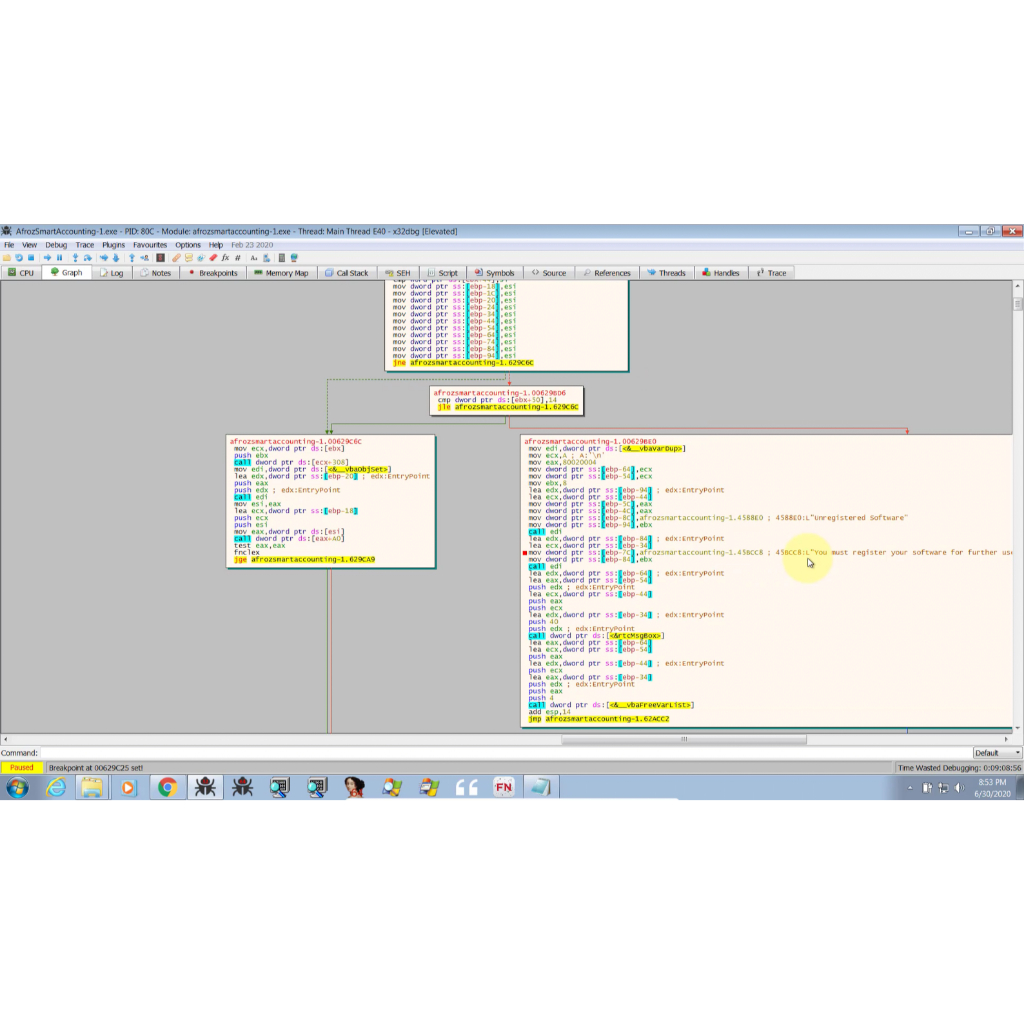Screen dimensions: 1024x1024
Task: Click the graph's vertical scrollbar down arrow
Action: point(1017,728)
